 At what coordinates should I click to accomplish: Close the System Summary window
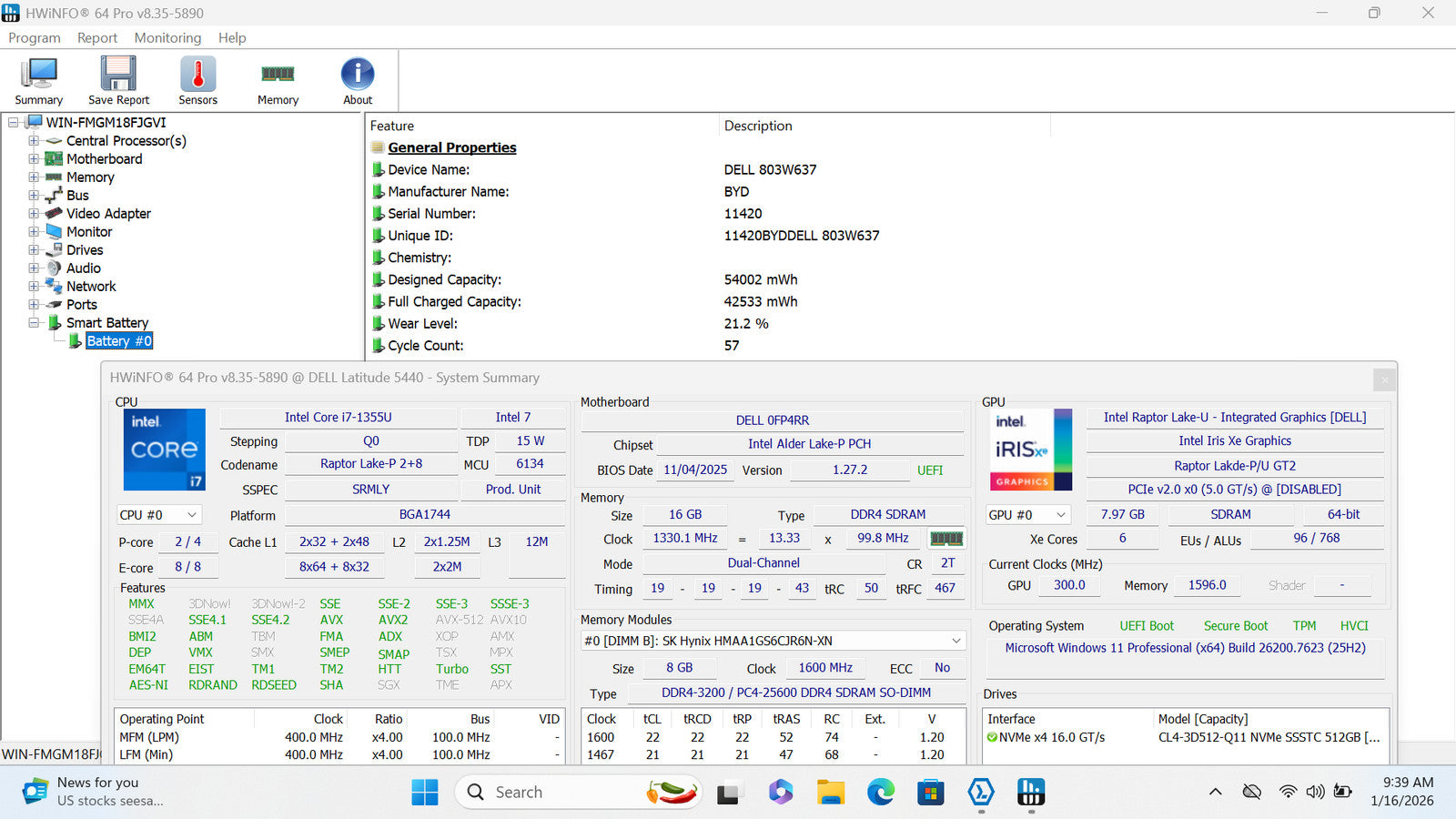coord(1384,379)
